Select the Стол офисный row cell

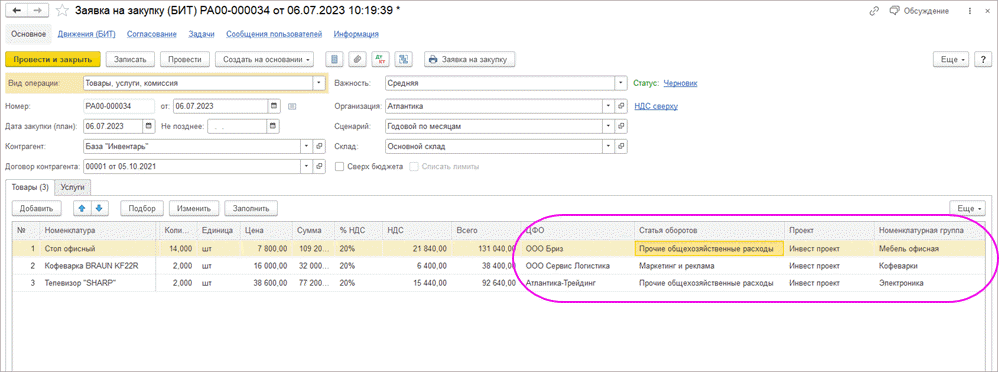coord(98,248)
